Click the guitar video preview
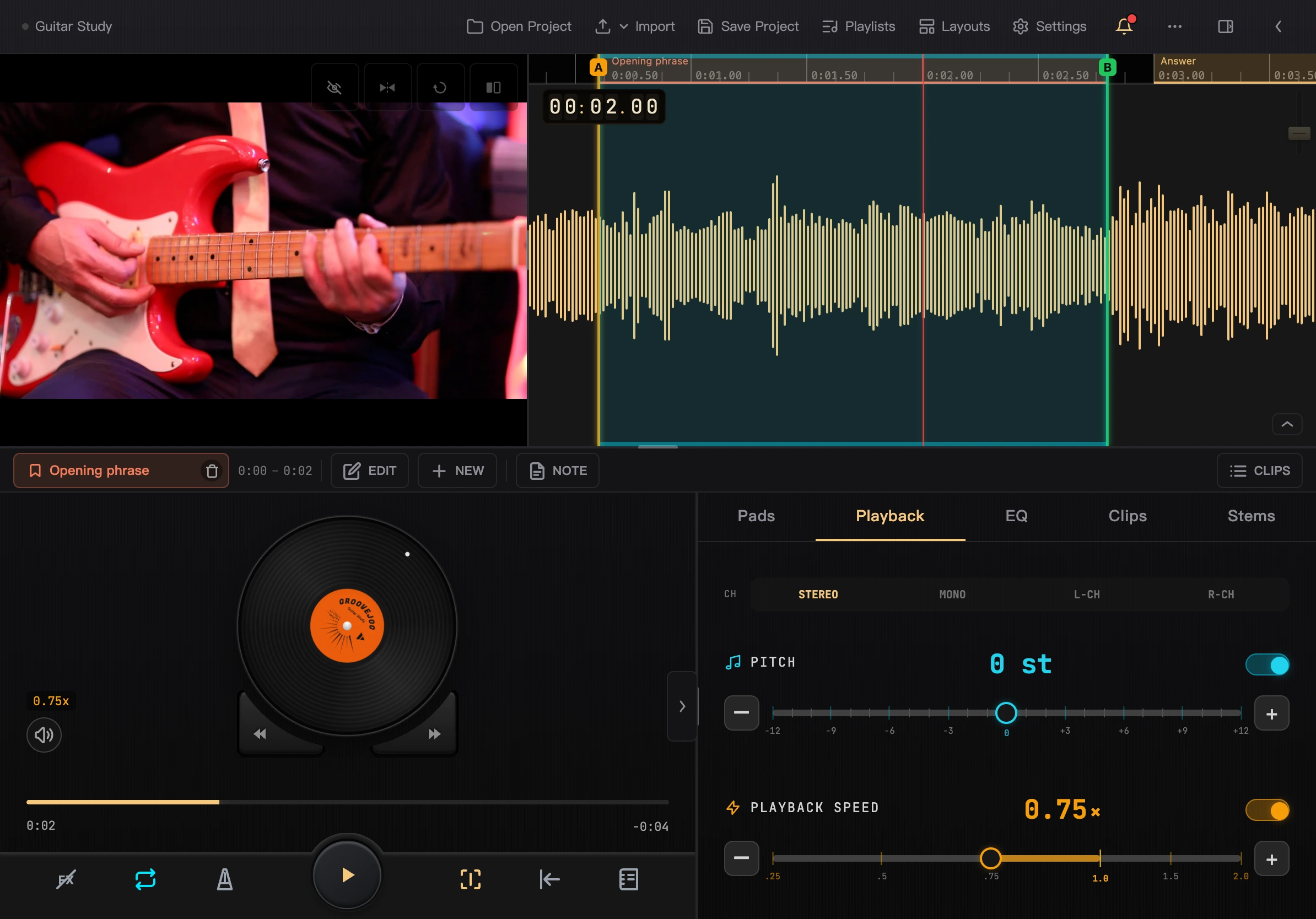1316x919 pixels. point(263,250)
